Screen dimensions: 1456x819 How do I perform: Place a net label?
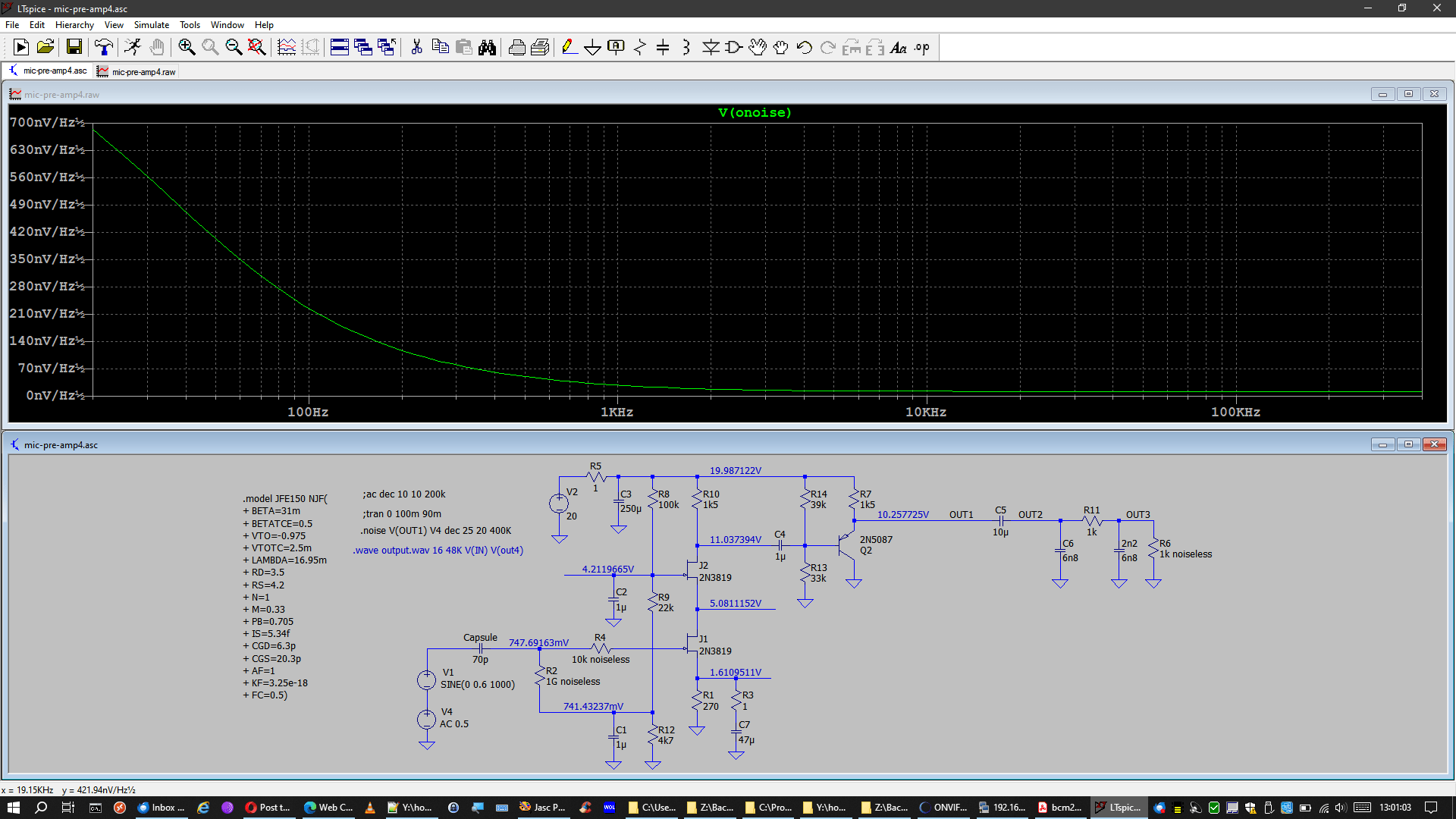[616, 47]
